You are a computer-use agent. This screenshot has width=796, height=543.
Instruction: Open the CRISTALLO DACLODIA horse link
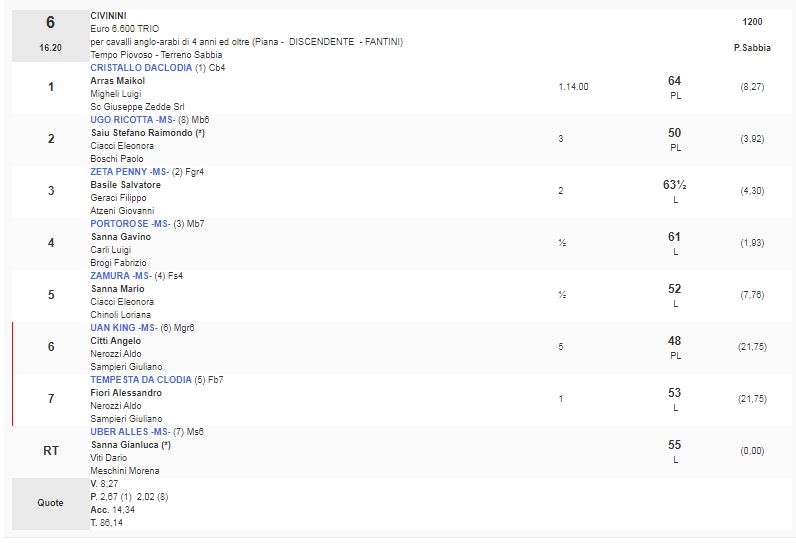(x=140, y=68)
